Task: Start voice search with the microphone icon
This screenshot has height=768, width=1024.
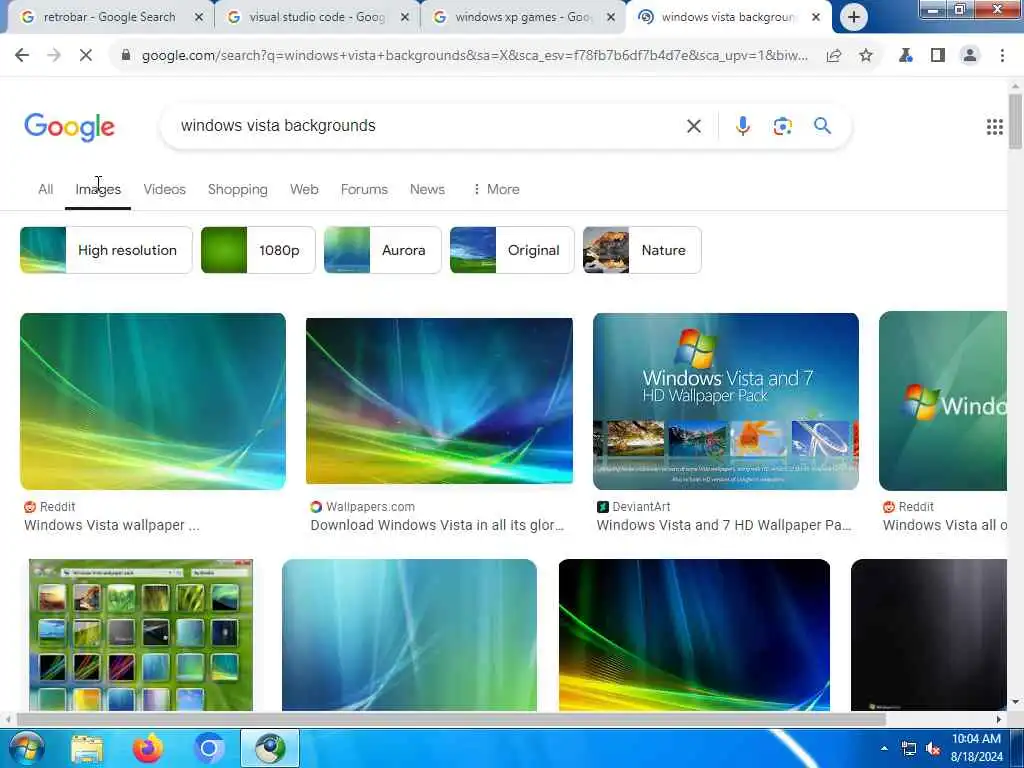Action: click(743, 126)
